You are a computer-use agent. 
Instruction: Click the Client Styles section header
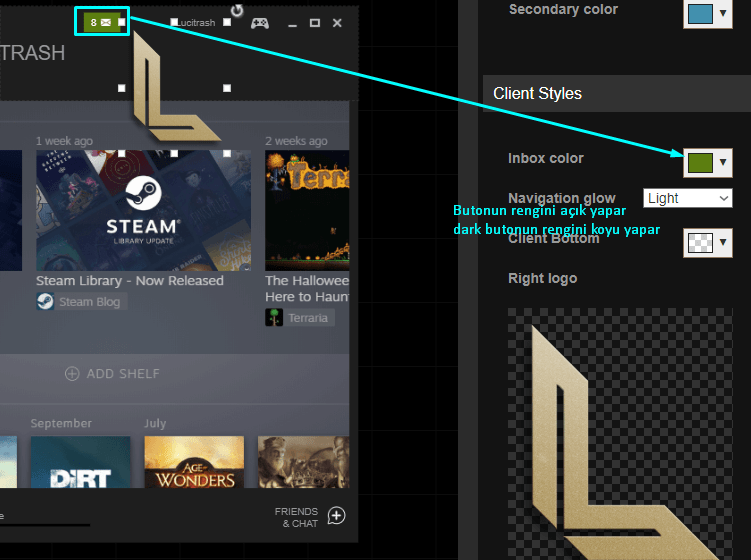coord(617,93)
